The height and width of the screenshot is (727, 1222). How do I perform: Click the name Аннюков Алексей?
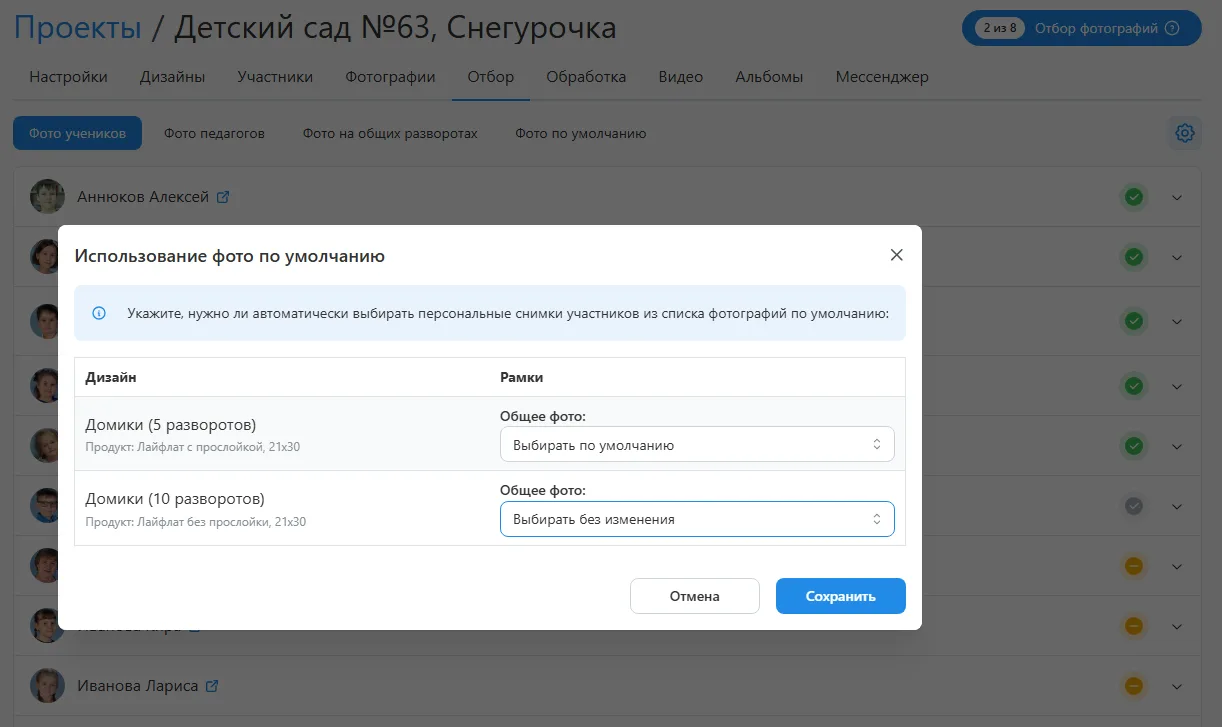pyautogui.click(x=143, y=197)
